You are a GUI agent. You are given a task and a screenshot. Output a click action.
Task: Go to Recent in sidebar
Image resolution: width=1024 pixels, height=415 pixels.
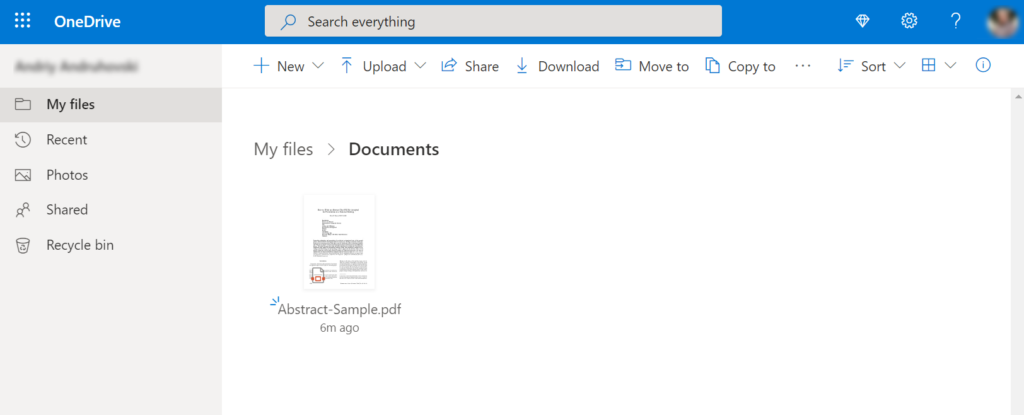tap(111, 140)
